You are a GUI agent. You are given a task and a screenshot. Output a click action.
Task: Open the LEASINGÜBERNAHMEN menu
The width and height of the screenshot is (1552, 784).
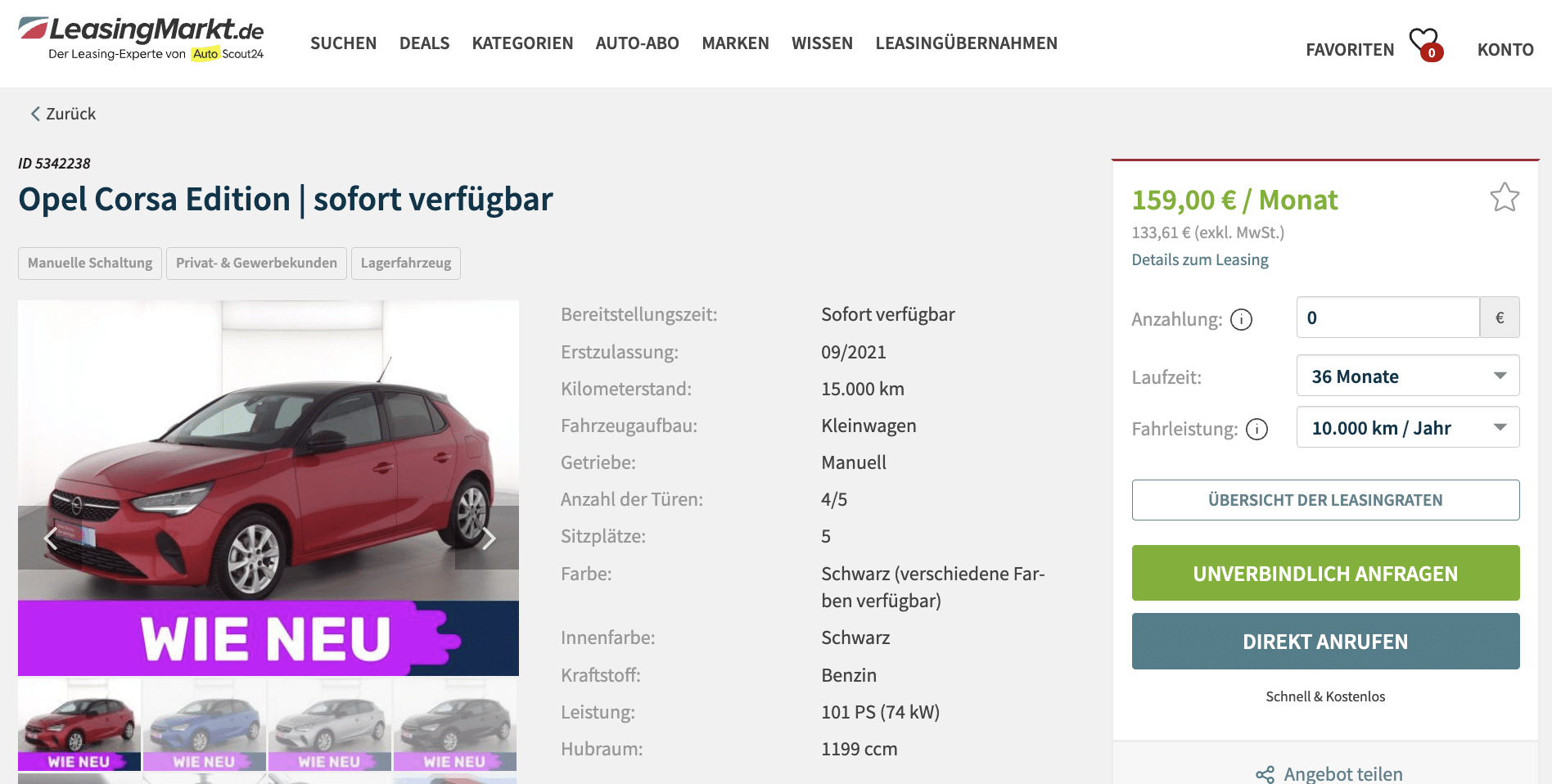click(x=966, y=43)
